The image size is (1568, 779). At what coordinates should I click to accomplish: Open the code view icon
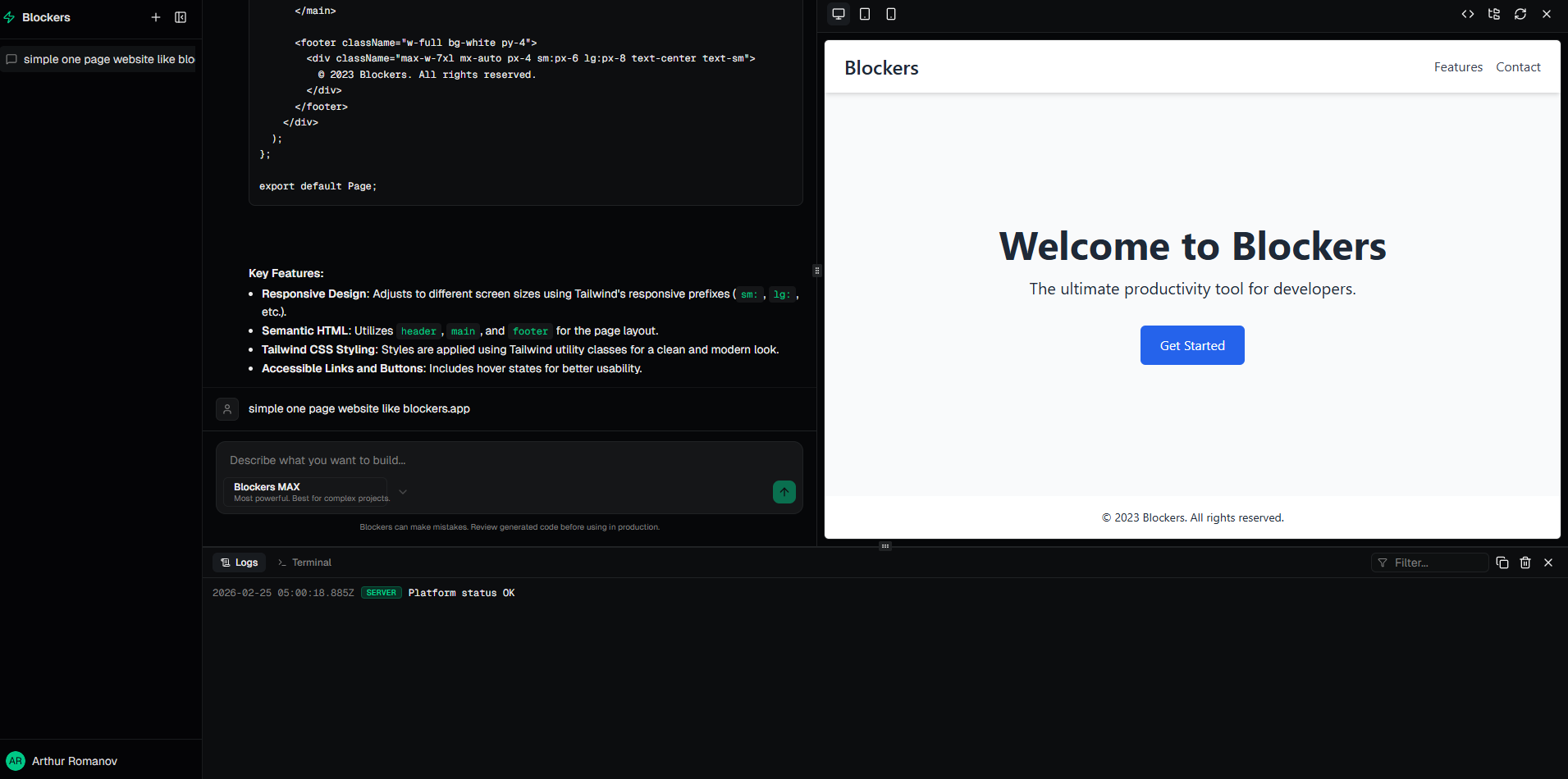coord(1468,14)
